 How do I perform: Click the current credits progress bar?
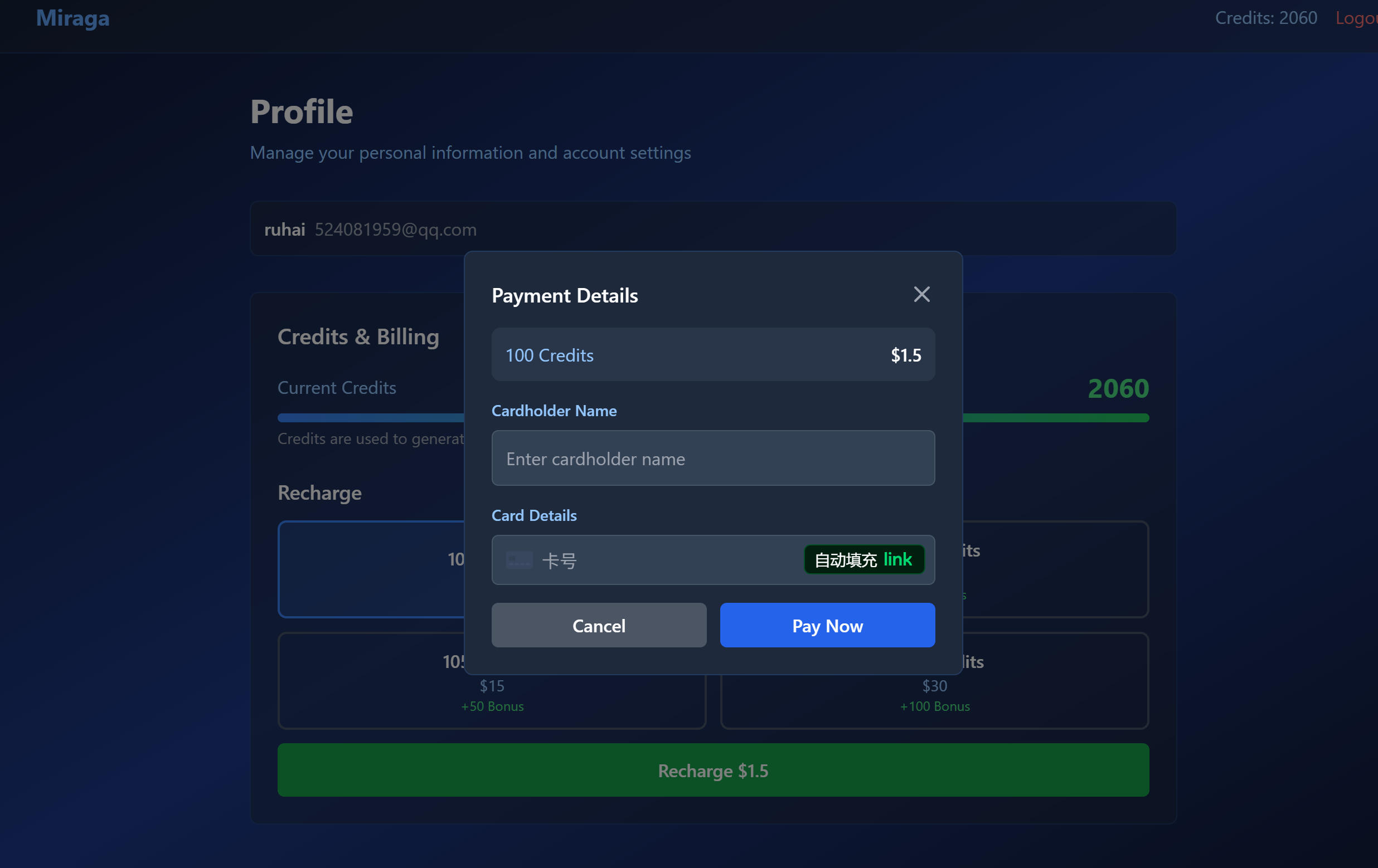pyautogui.click(x=371, y=418)
